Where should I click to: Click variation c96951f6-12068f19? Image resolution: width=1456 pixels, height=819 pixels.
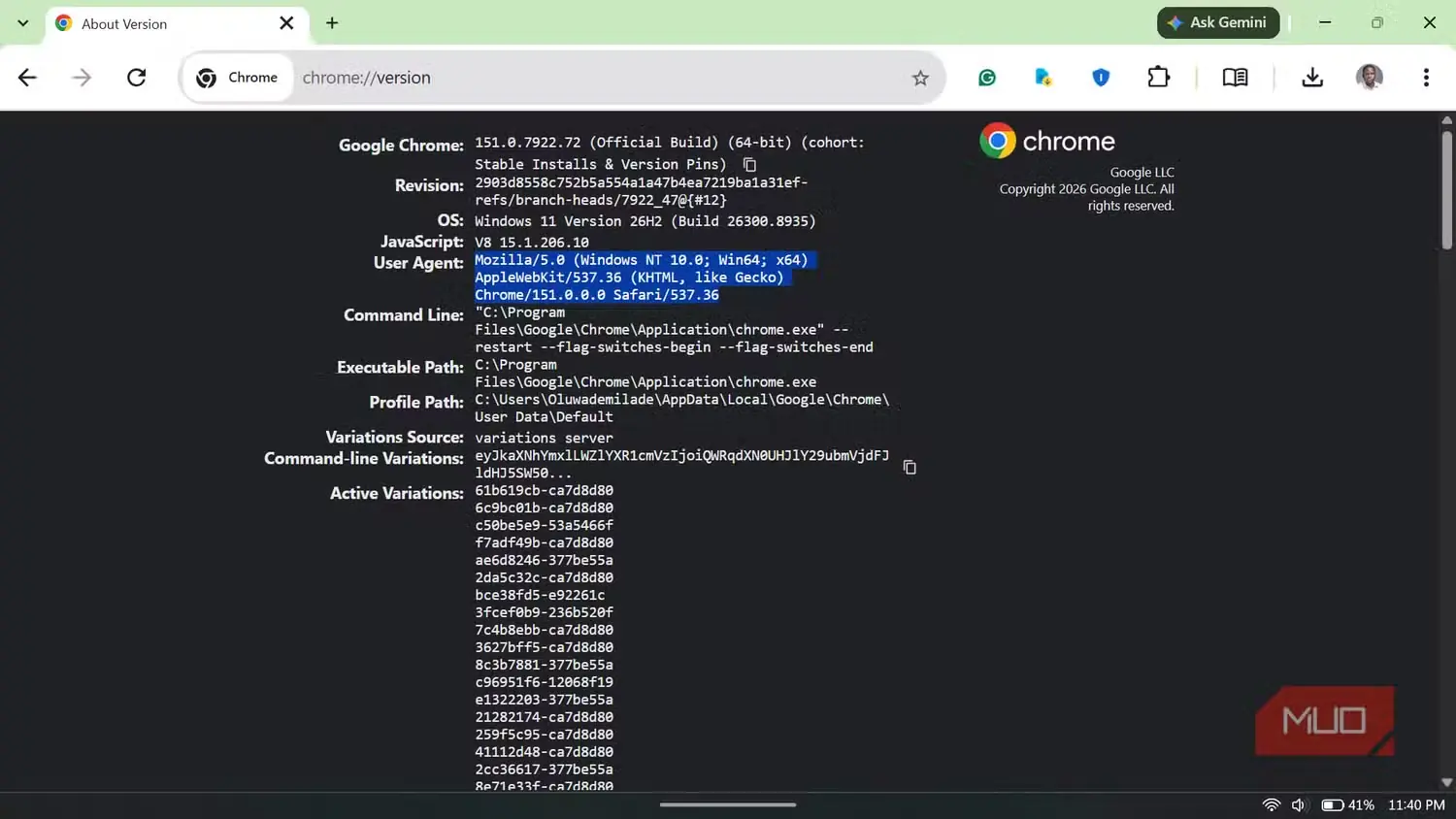[544, 682]
